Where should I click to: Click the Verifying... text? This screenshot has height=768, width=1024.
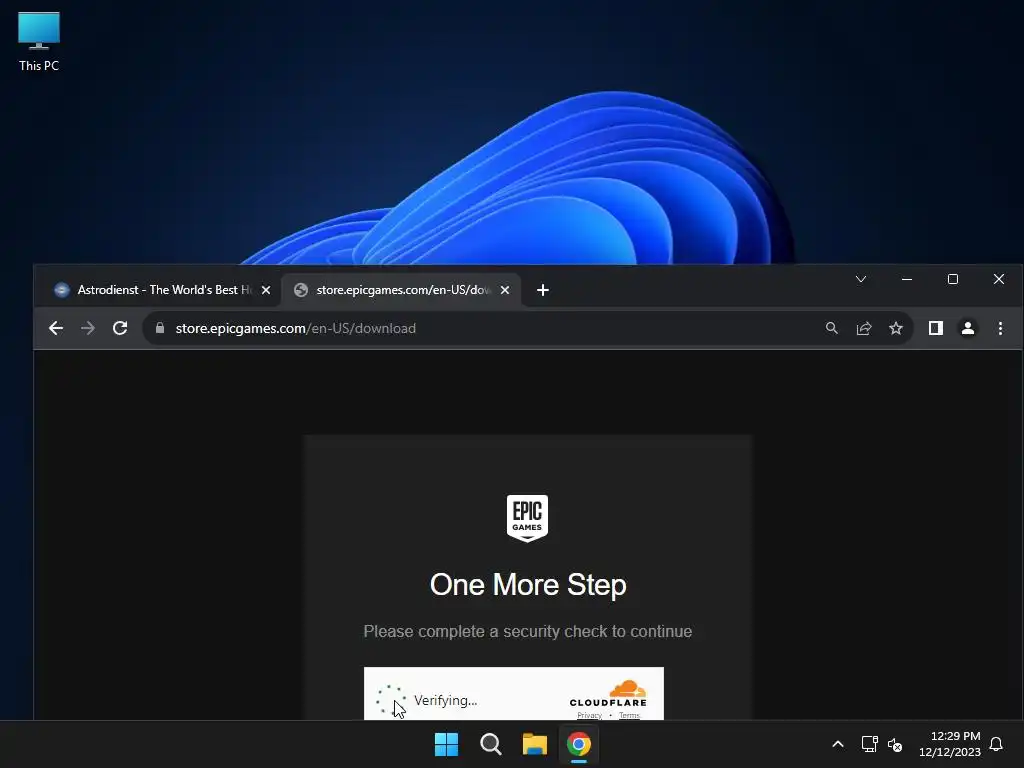point(445,700)
